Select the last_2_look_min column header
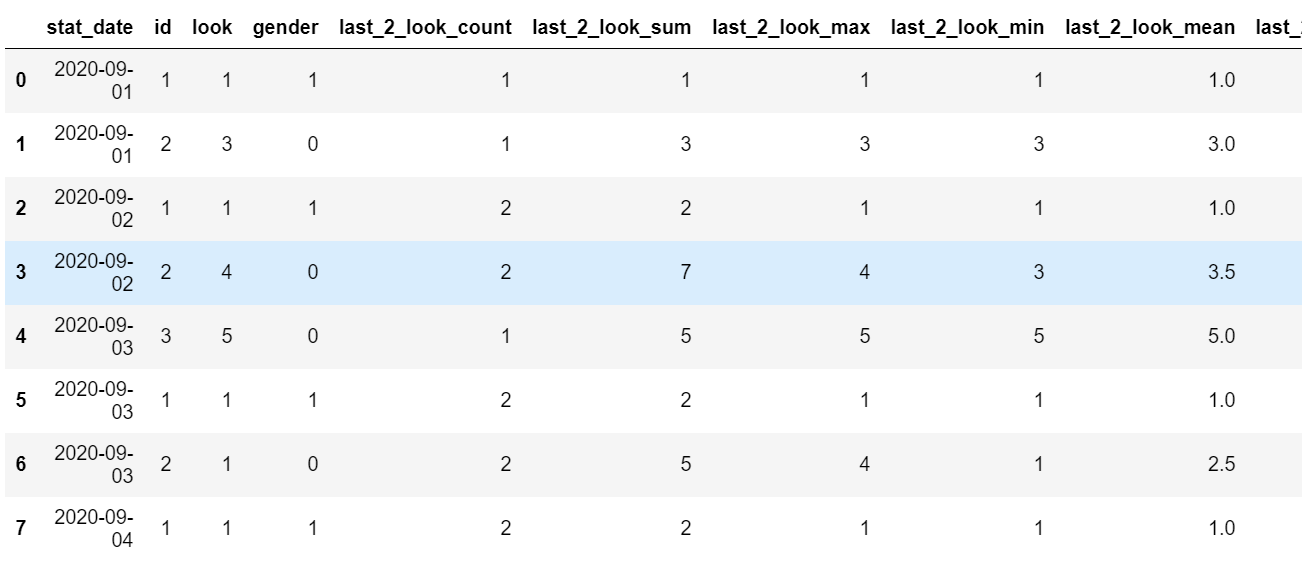 pos(968,27)
